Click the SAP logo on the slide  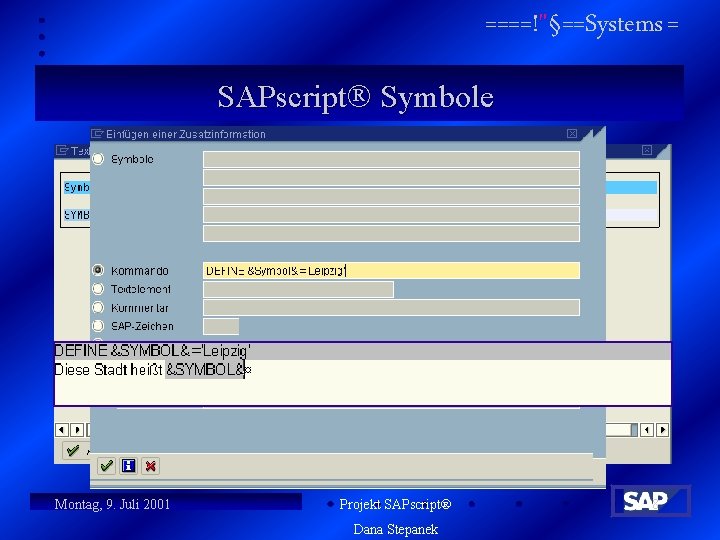pos(650,501)
